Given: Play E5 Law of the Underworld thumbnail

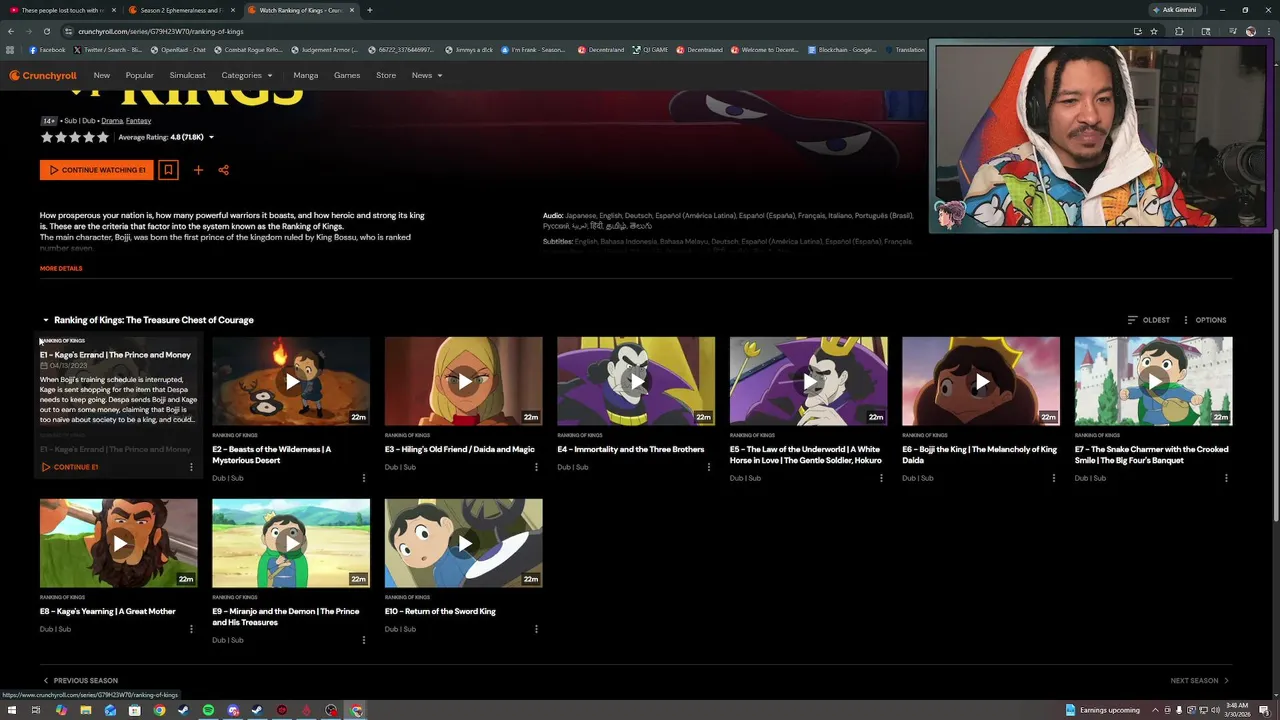Looking at the screenshot, I should [809, 381].
